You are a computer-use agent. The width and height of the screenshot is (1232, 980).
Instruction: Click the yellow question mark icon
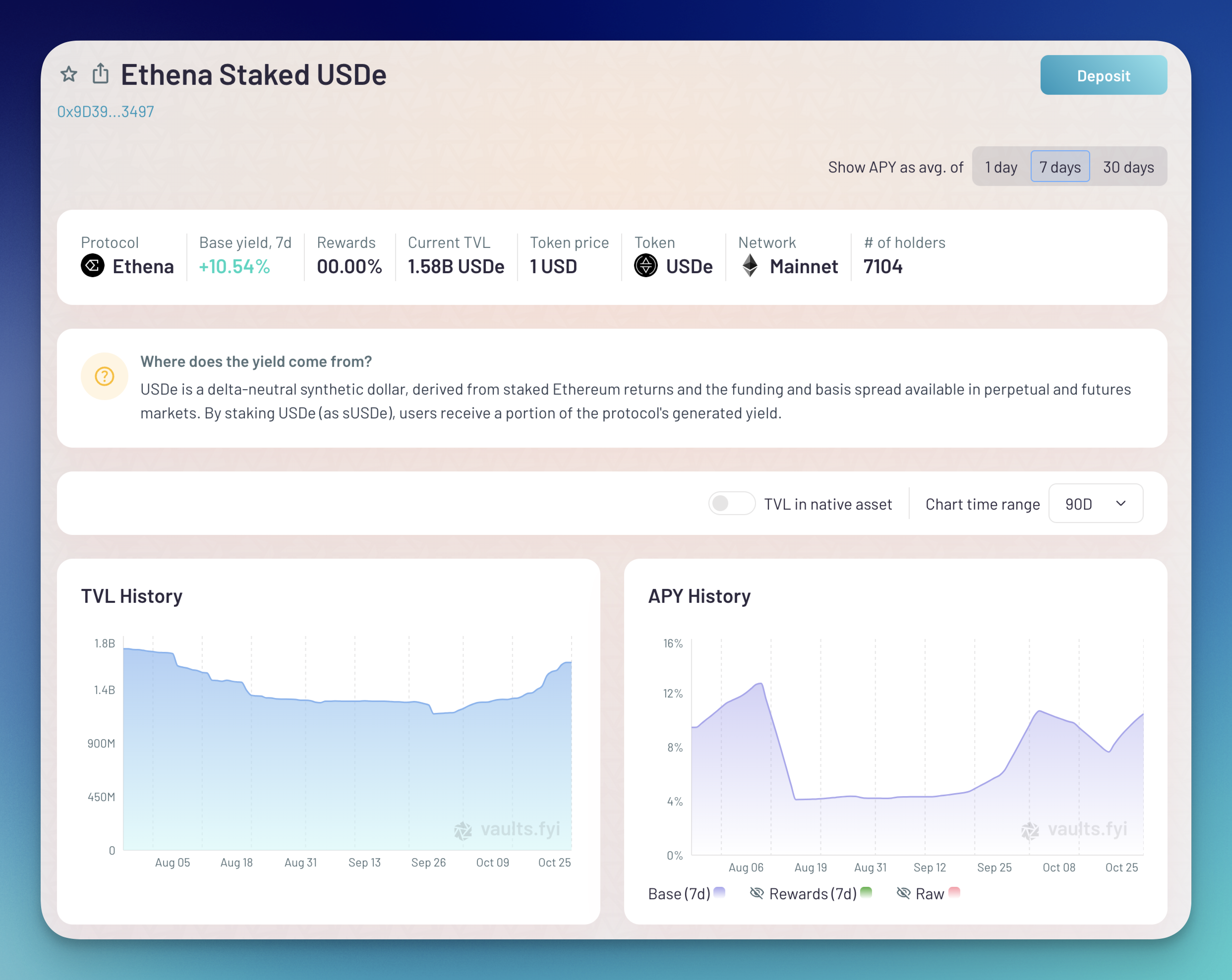pos(105,376)
